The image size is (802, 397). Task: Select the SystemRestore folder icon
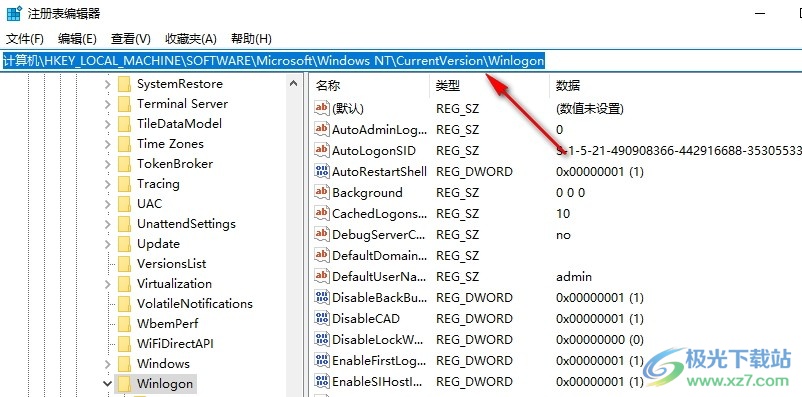[124, 84]
